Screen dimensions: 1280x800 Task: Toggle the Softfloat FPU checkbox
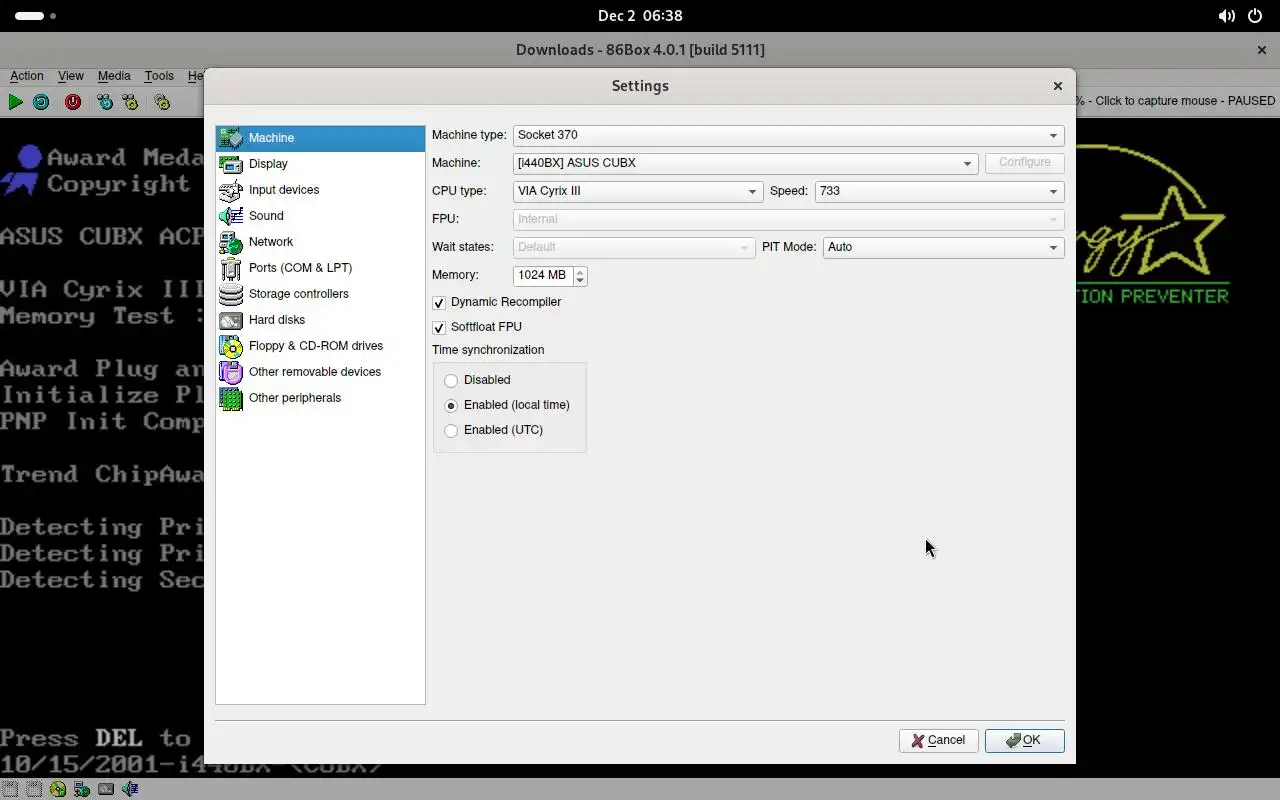click(x=439, y=327)
